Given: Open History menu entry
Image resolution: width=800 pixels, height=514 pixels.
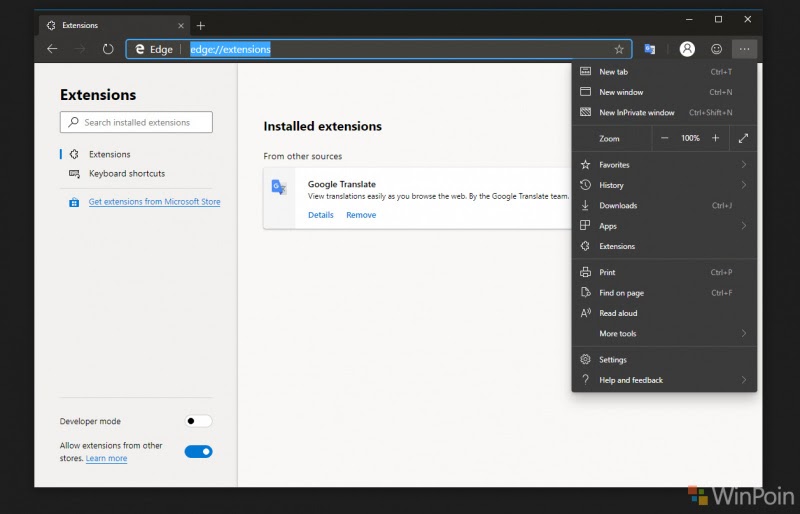Looking at the screenshot, I should [664, 185].
